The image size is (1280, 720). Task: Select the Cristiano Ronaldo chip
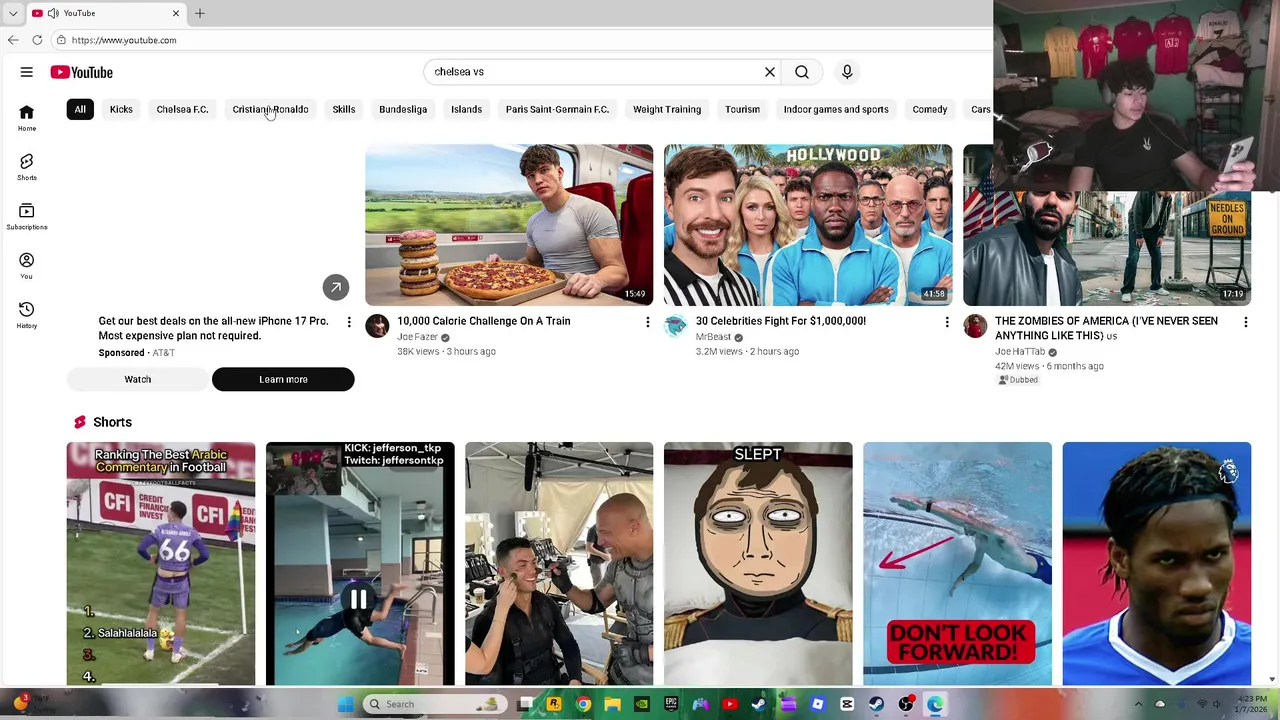point(270,109)
